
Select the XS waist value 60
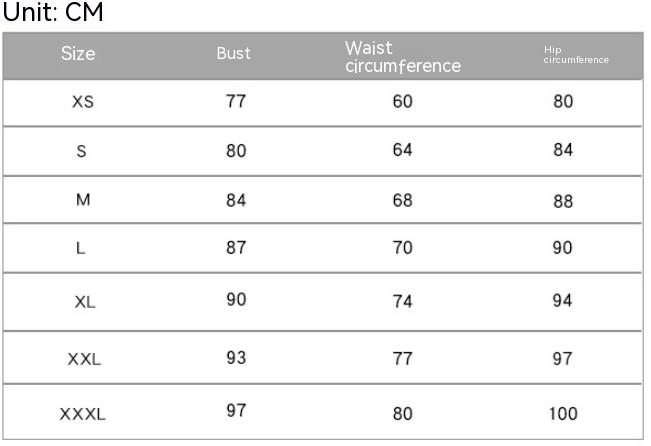[402, 102]
